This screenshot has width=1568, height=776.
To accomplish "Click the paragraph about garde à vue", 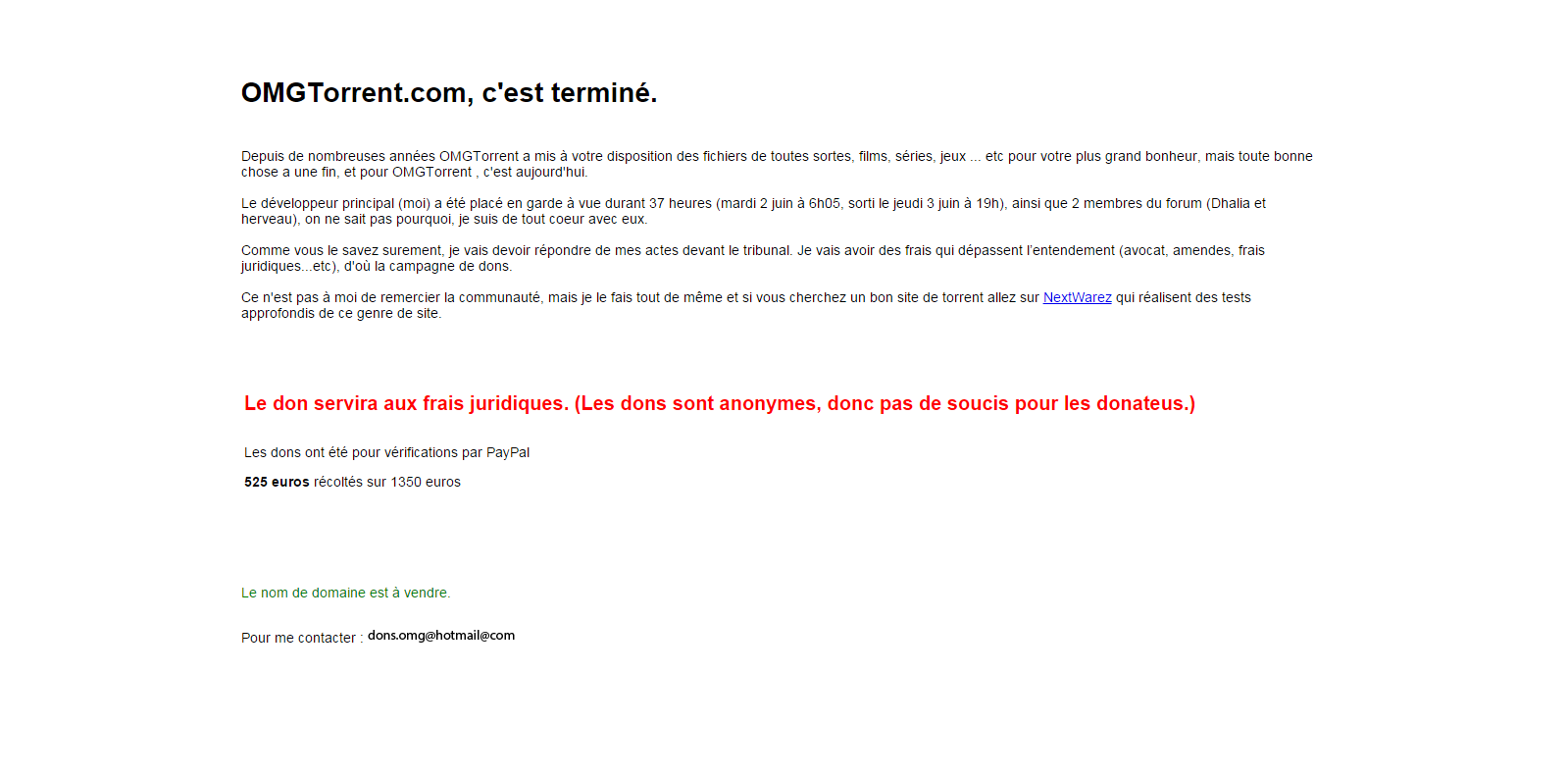I will tap(753, 211).
